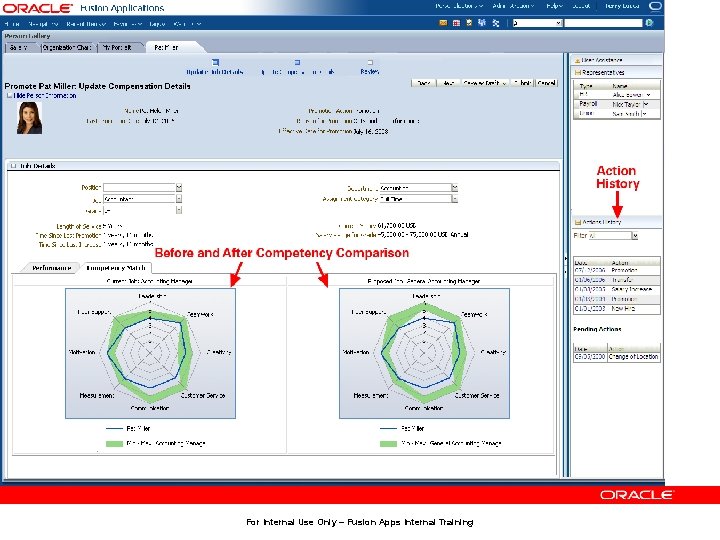The height and width of the screenshot is (540, 720).
Task: Open the Help menu at top
Action: pos(554,6)
